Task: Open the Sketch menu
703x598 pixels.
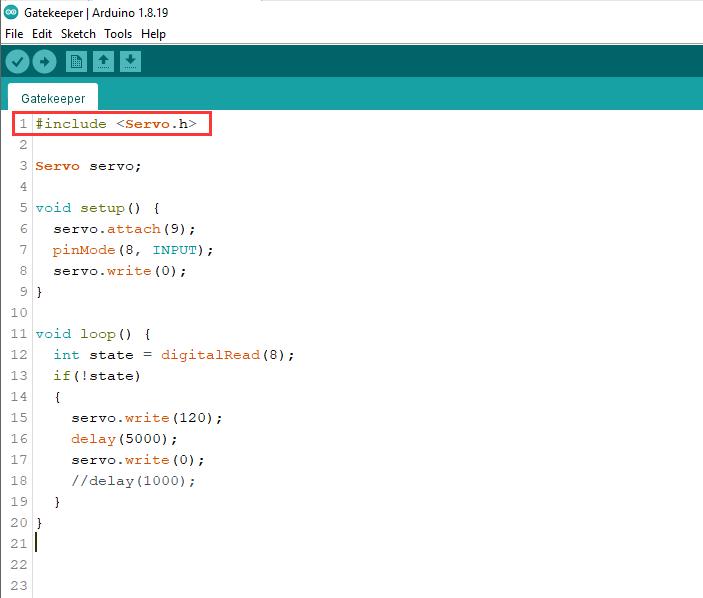Action: [78, 34]
